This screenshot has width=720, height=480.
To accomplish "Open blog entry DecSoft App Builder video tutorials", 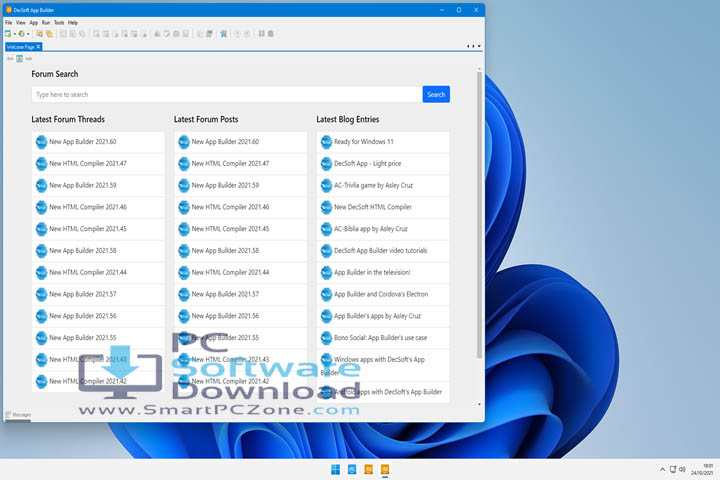I will coord(383,251).
